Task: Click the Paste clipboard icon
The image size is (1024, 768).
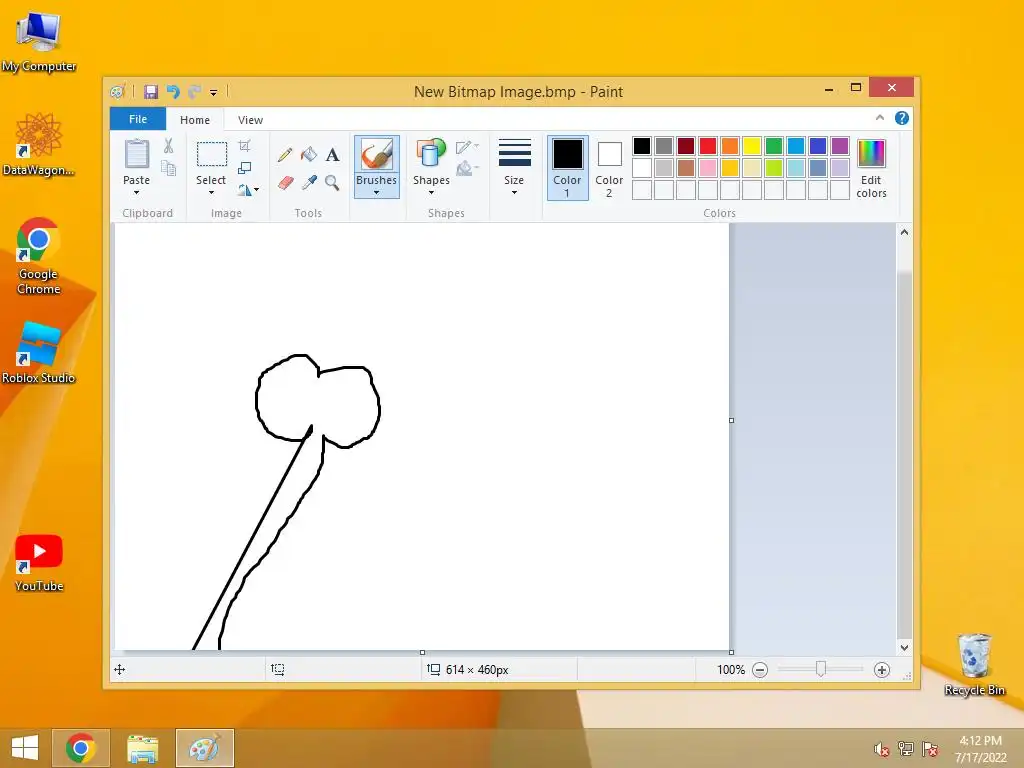Action: pos(136,154)
